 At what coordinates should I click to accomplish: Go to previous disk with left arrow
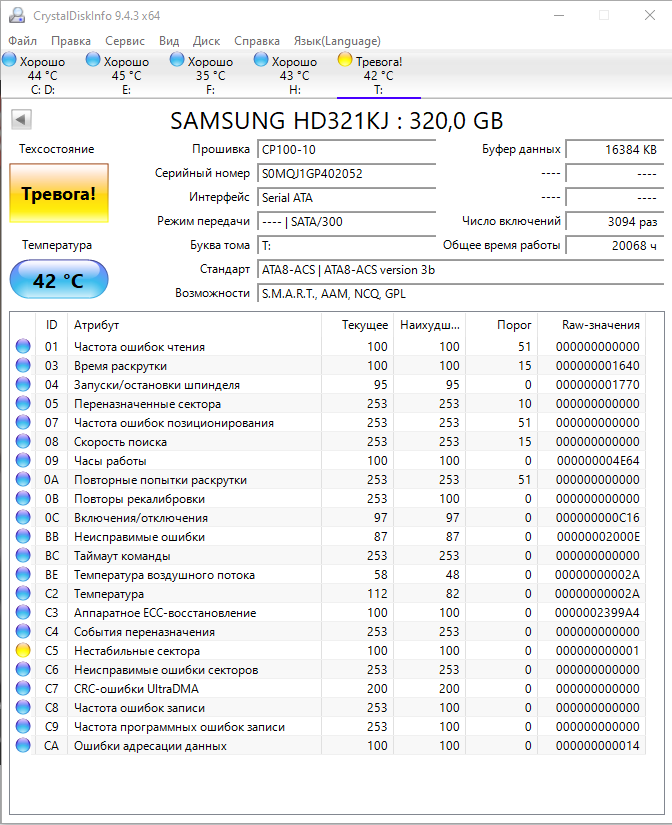22,119
